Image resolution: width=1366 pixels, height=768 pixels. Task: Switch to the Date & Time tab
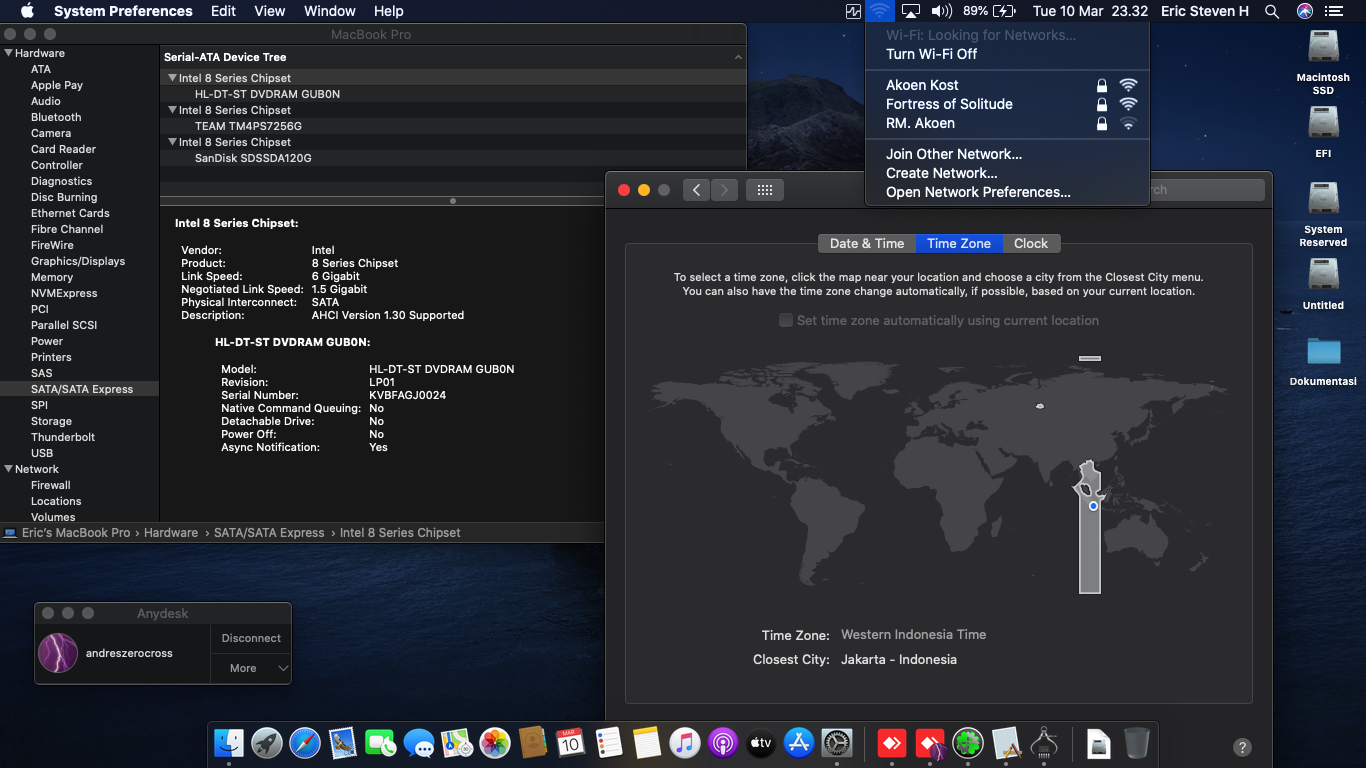point(867,243)
